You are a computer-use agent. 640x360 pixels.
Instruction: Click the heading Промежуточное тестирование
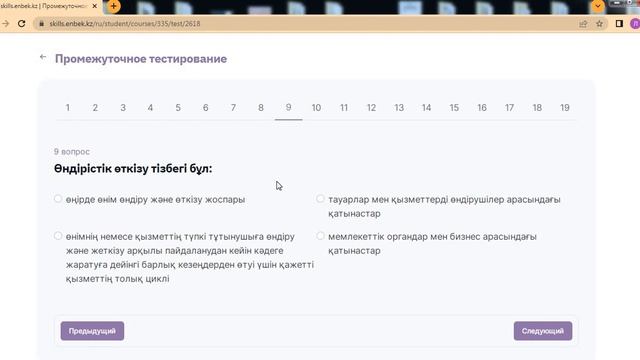[x=141, y=59]
